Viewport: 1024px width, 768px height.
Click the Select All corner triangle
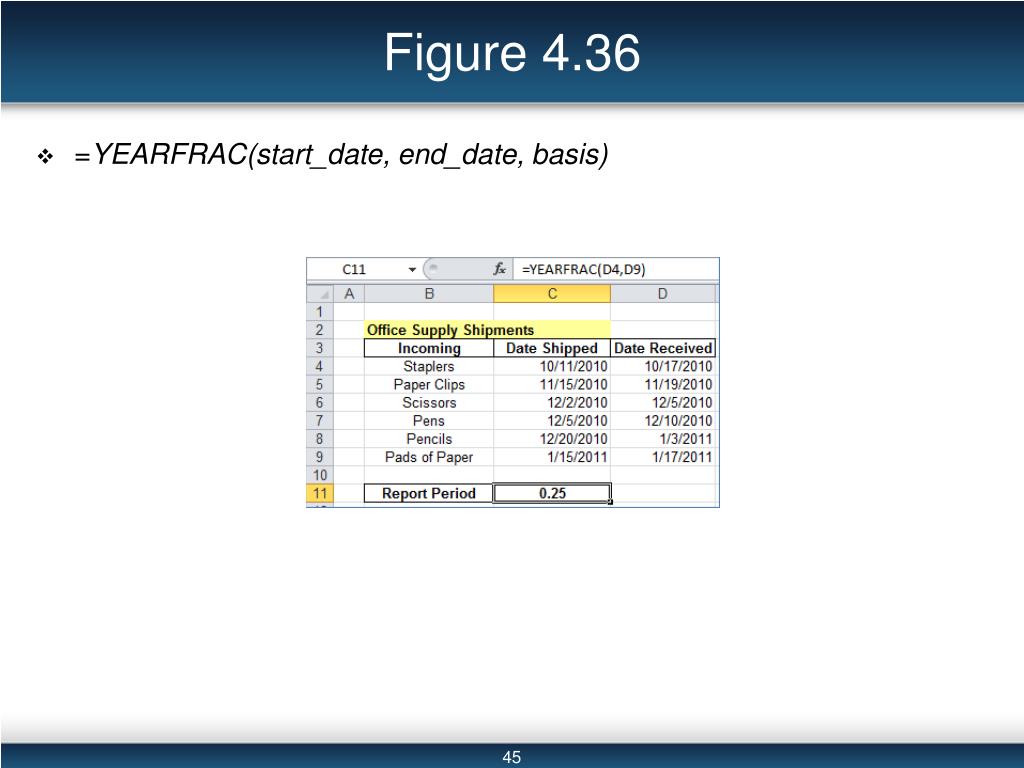tap(321, 294)
